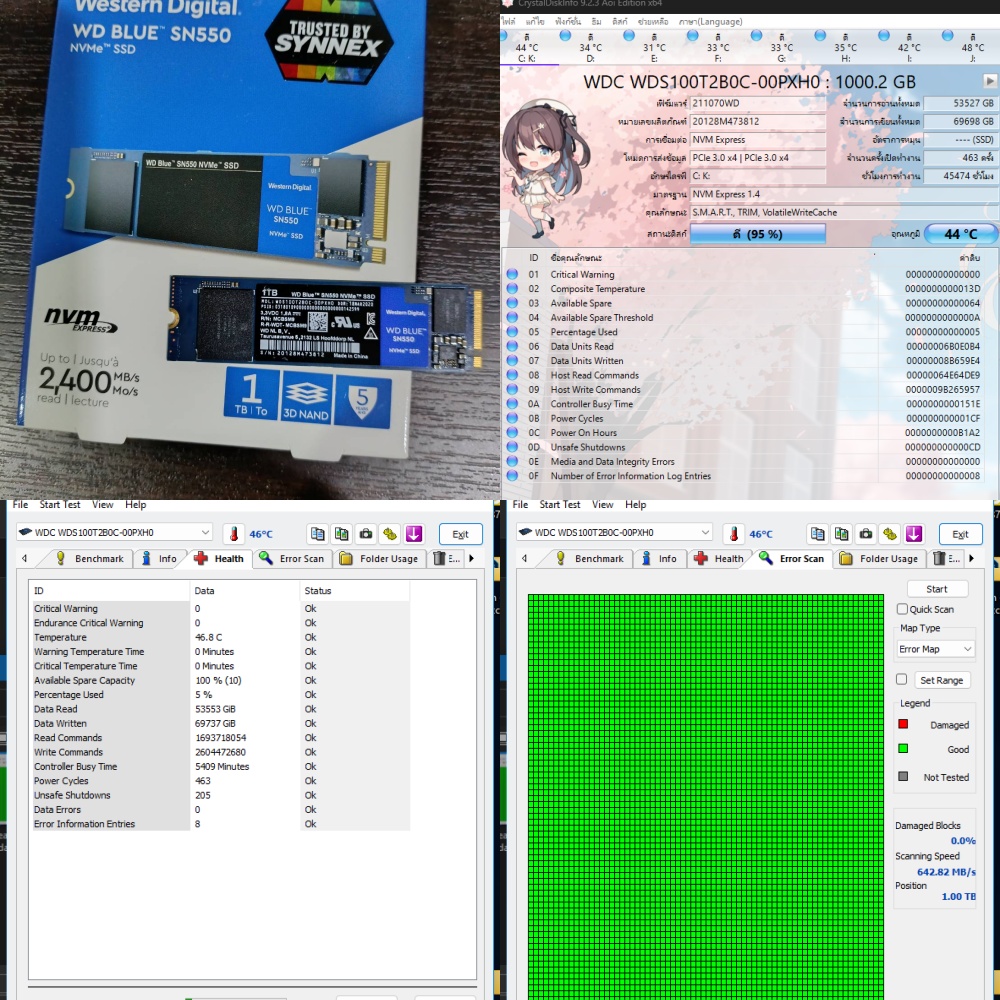Click copy-text icon in Error Scan window
The width and height of the screenshot is (1000, 1000).
click(818, 534)
